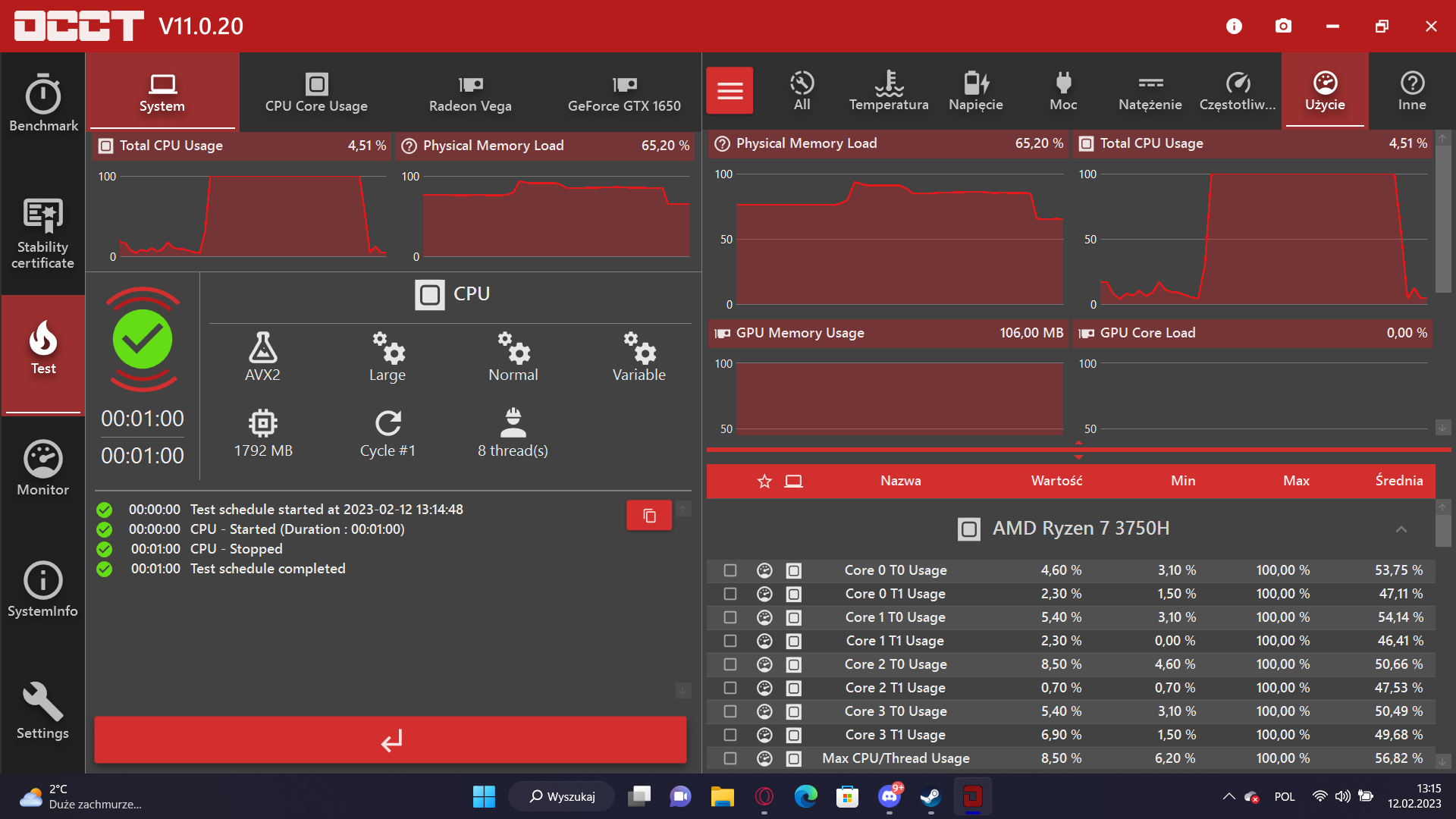The image size is (1456, 819).
Task: Open the info icon in title bar
Action: coord(1234,27)
